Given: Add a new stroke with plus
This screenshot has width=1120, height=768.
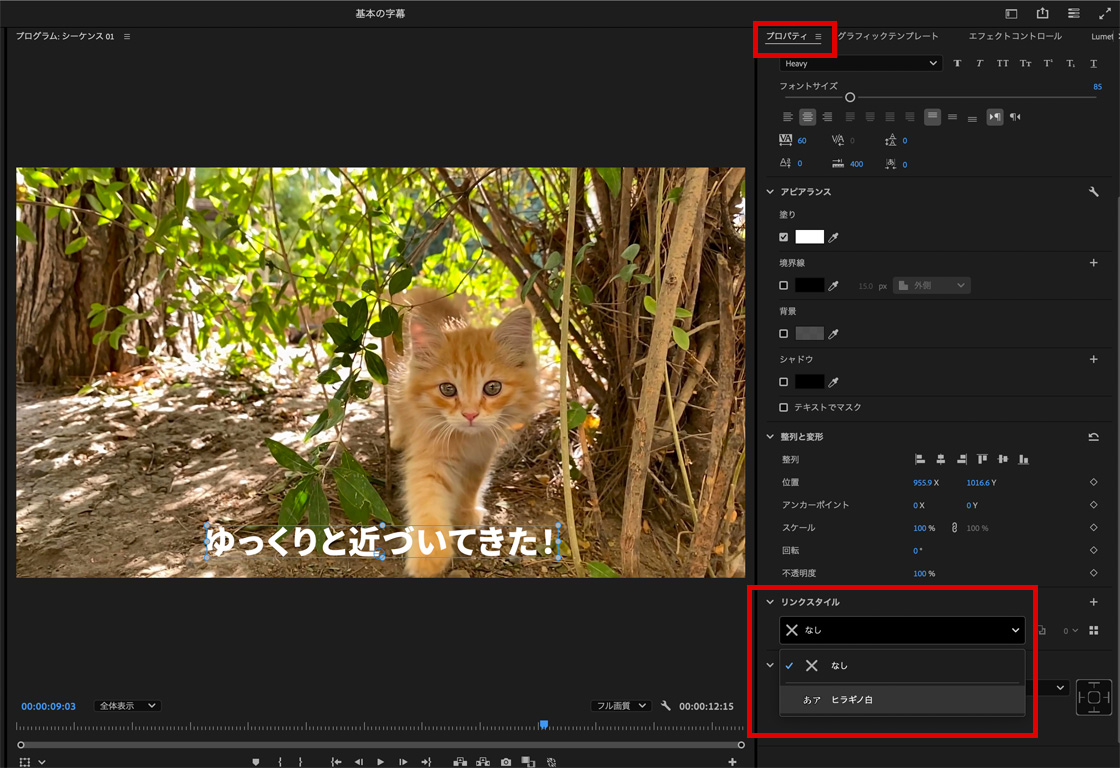Looking at the screenshot, I should pos(1094,263).
